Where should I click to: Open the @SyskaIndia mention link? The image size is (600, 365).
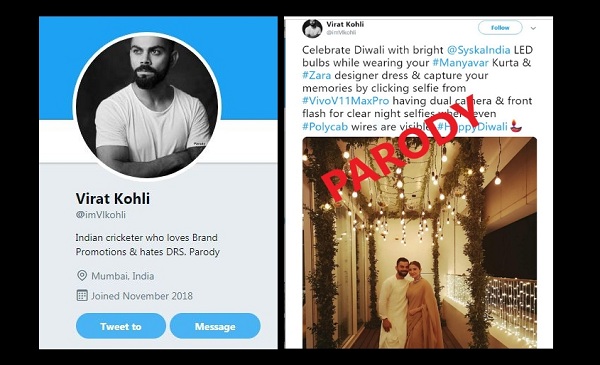(x=478, y=50)
